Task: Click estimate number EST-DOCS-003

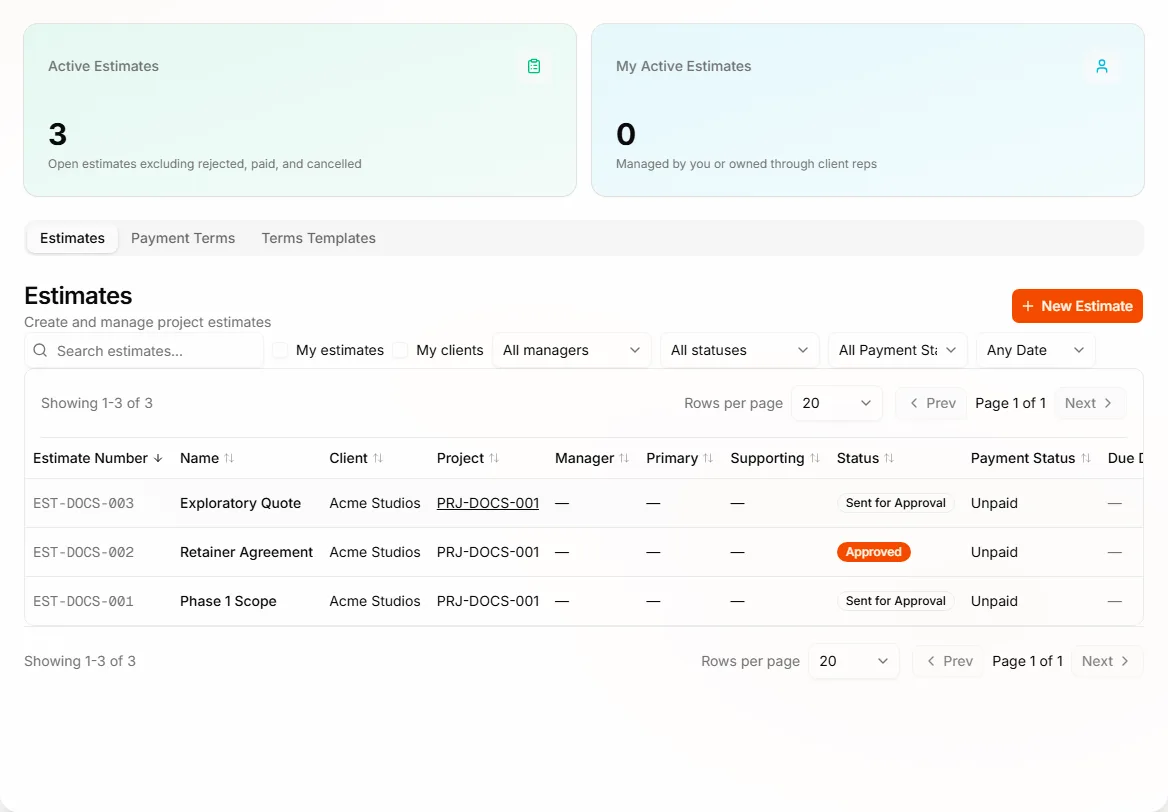Action: pyautogui.click(x=83, y=503)
